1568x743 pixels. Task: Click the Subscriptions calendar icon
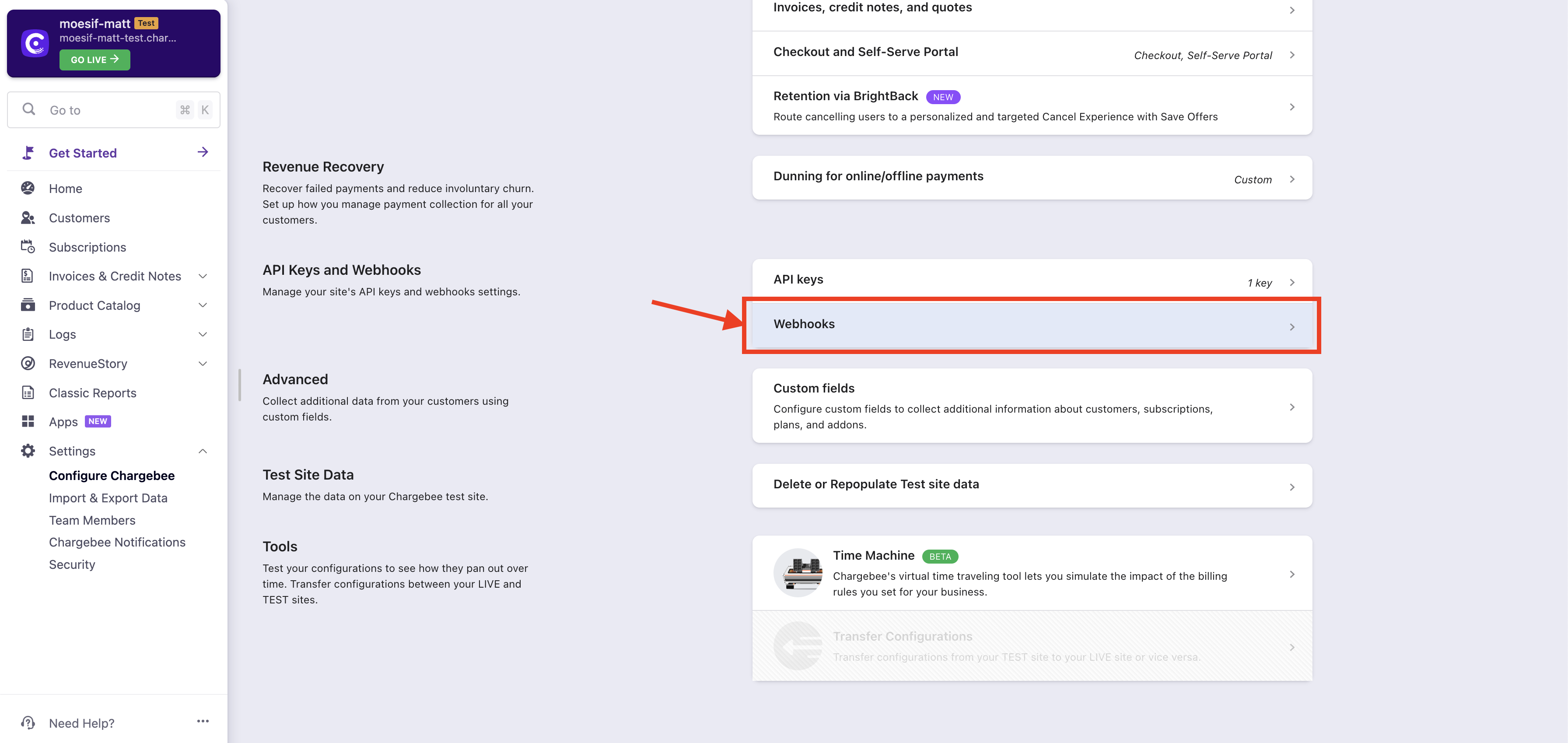28,247
